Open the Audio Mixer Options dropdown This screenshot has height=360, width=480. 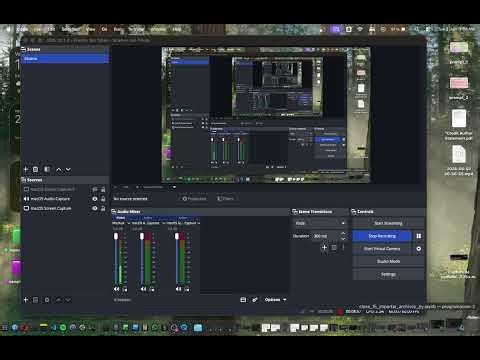[x=275, y=300]
